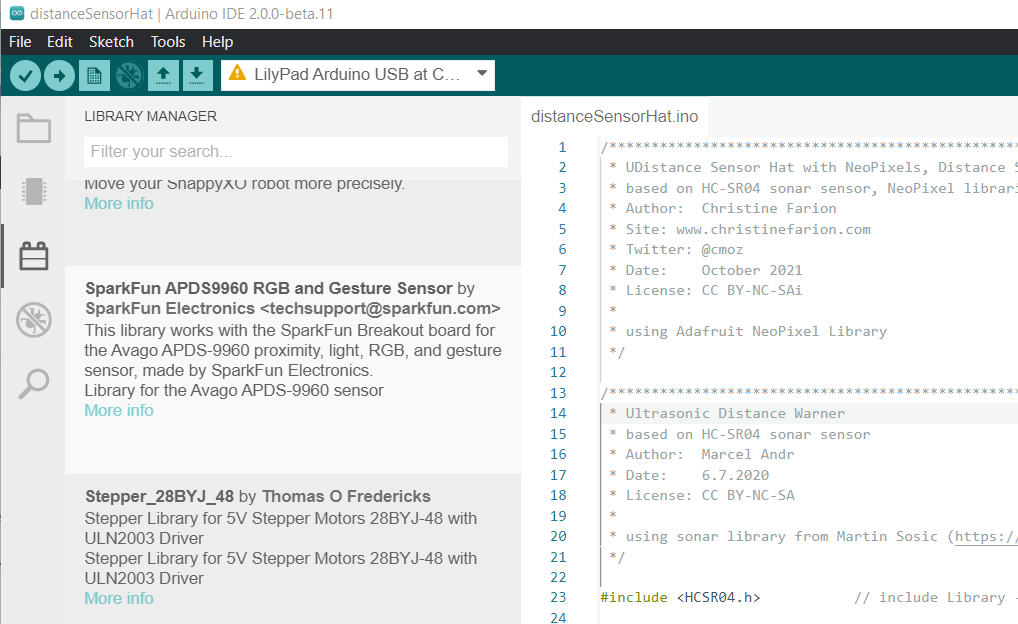This screenshot has width=1018, height=624.
Task: Open More info for SparkFun APDS9960 library
Action: [x=119, y=410]
